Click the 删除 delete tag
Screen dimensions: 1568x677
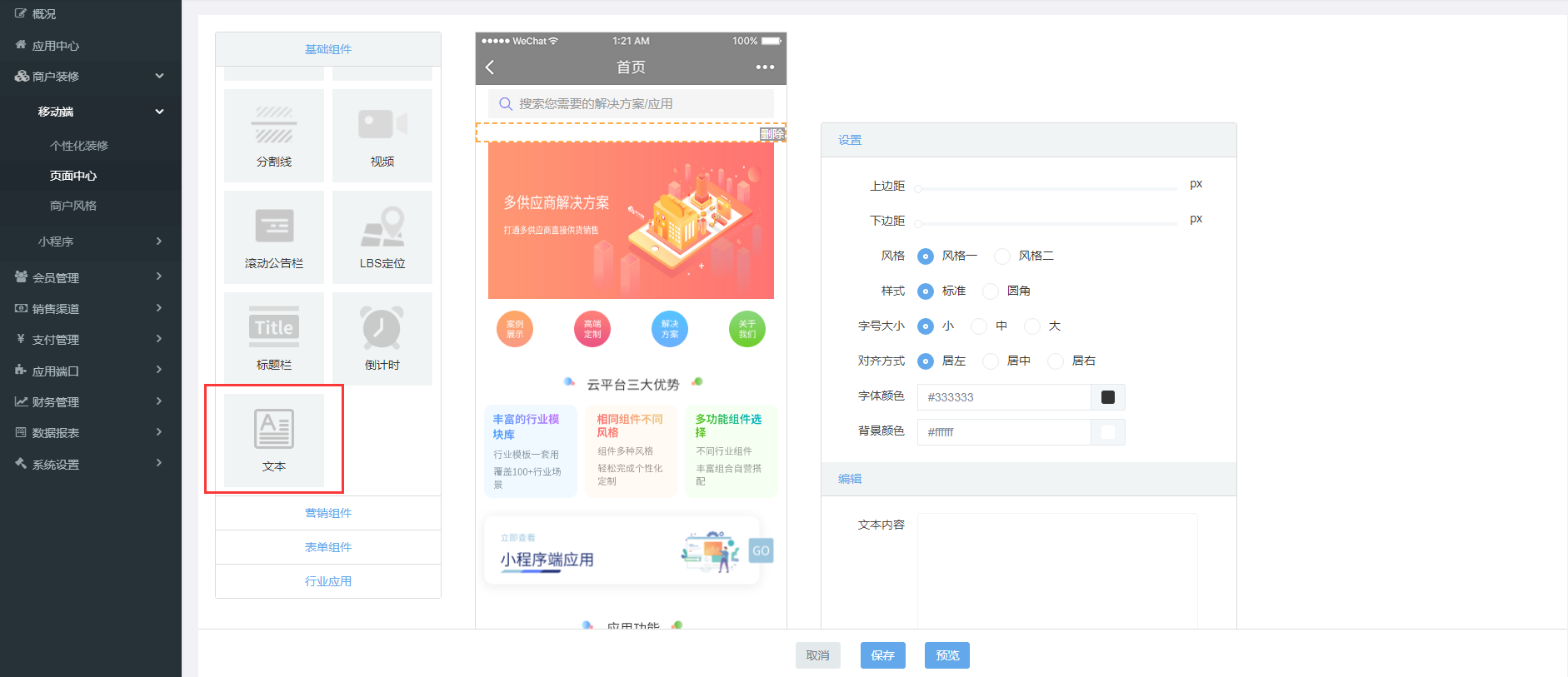pyautogui.click(x=772, y=134)
